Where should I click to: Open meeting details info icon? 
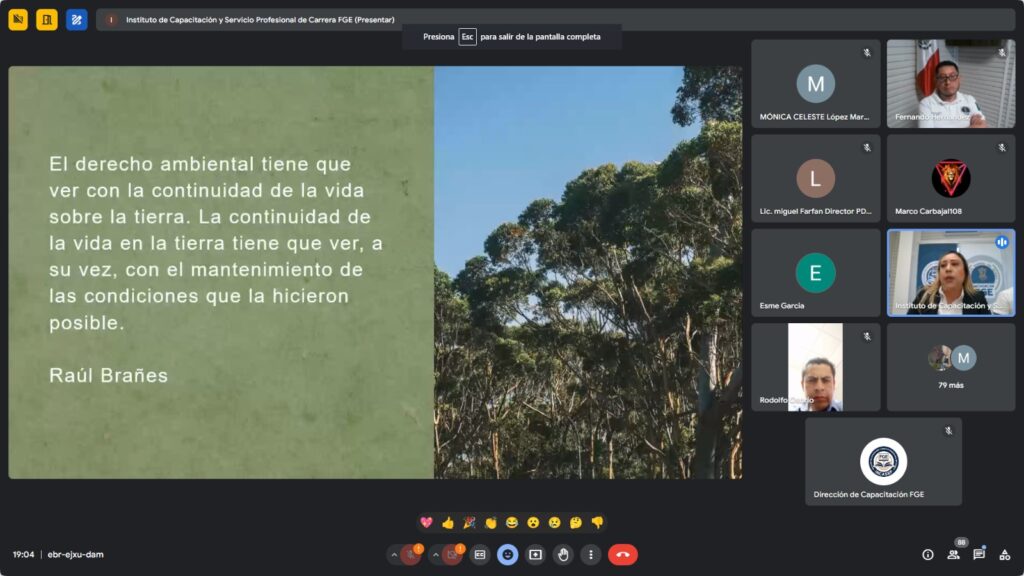927,554
